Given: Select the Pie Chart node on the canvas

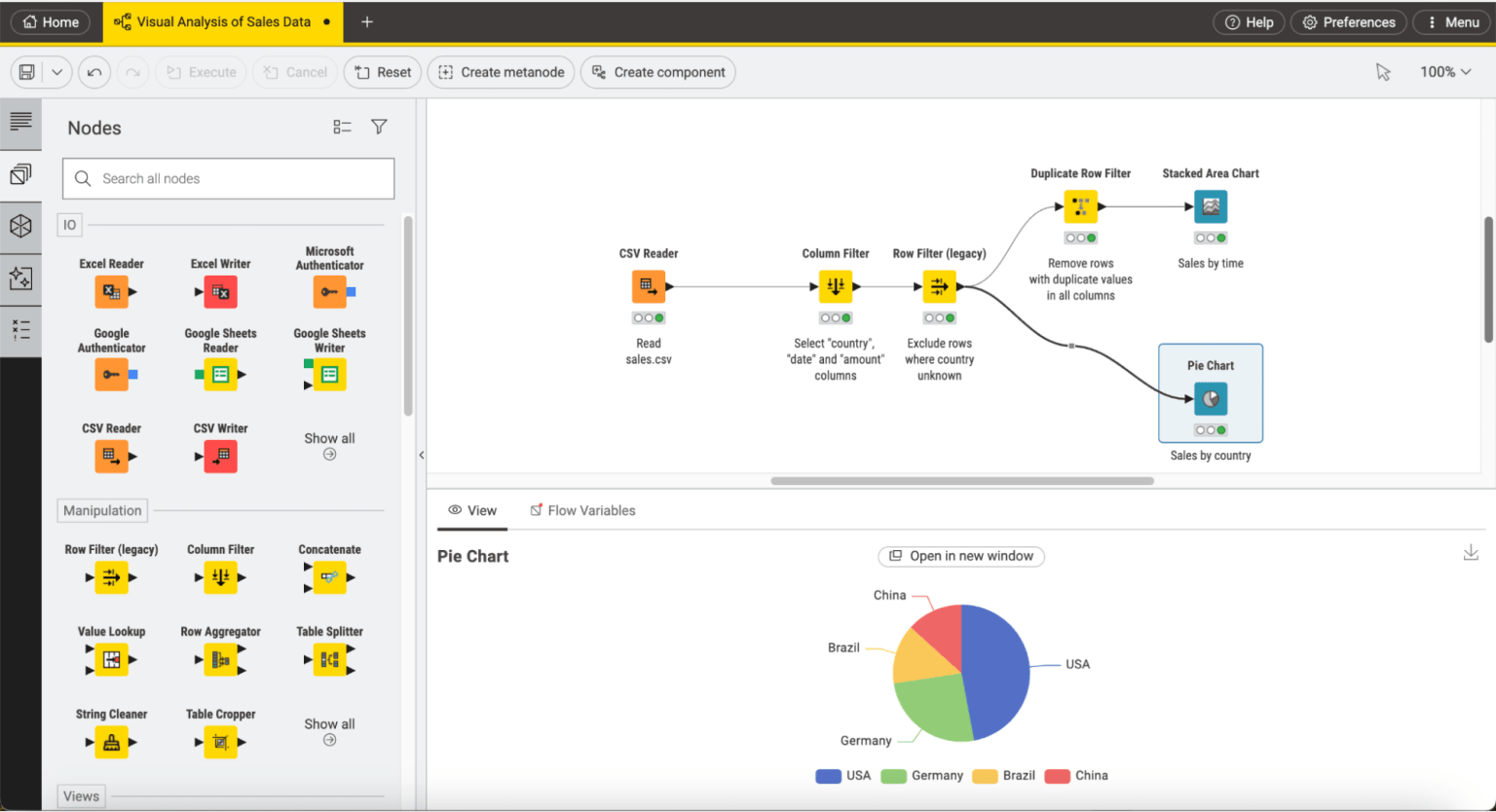Looking at the screenshot, I should pos(1211,399).
